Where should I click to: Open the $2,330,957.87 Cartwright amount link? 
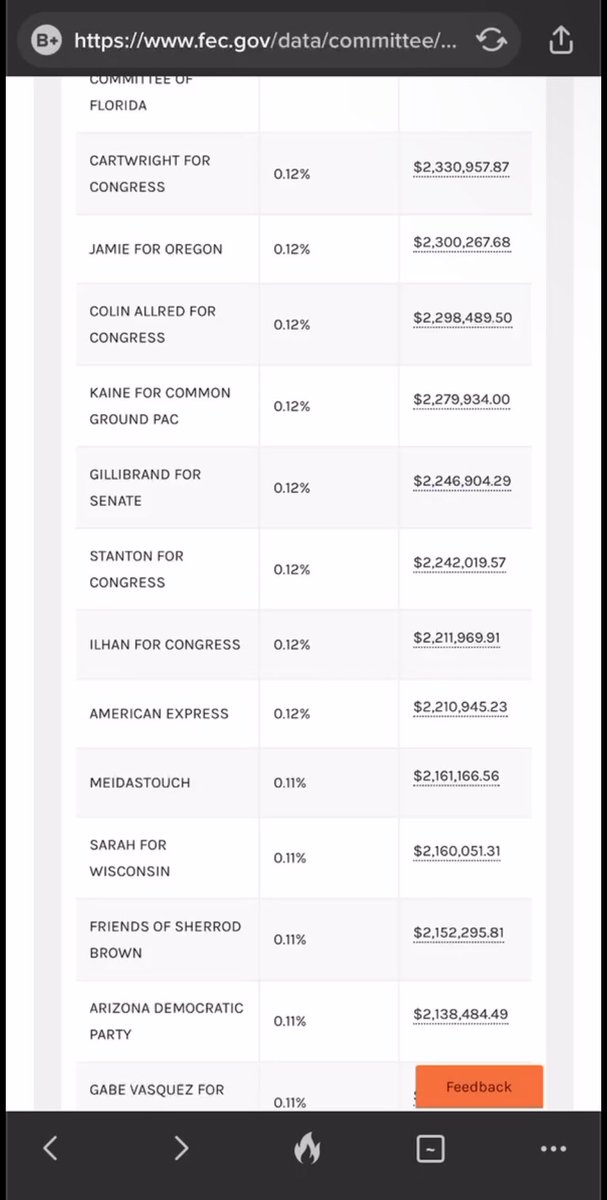(x=461, y=167)
